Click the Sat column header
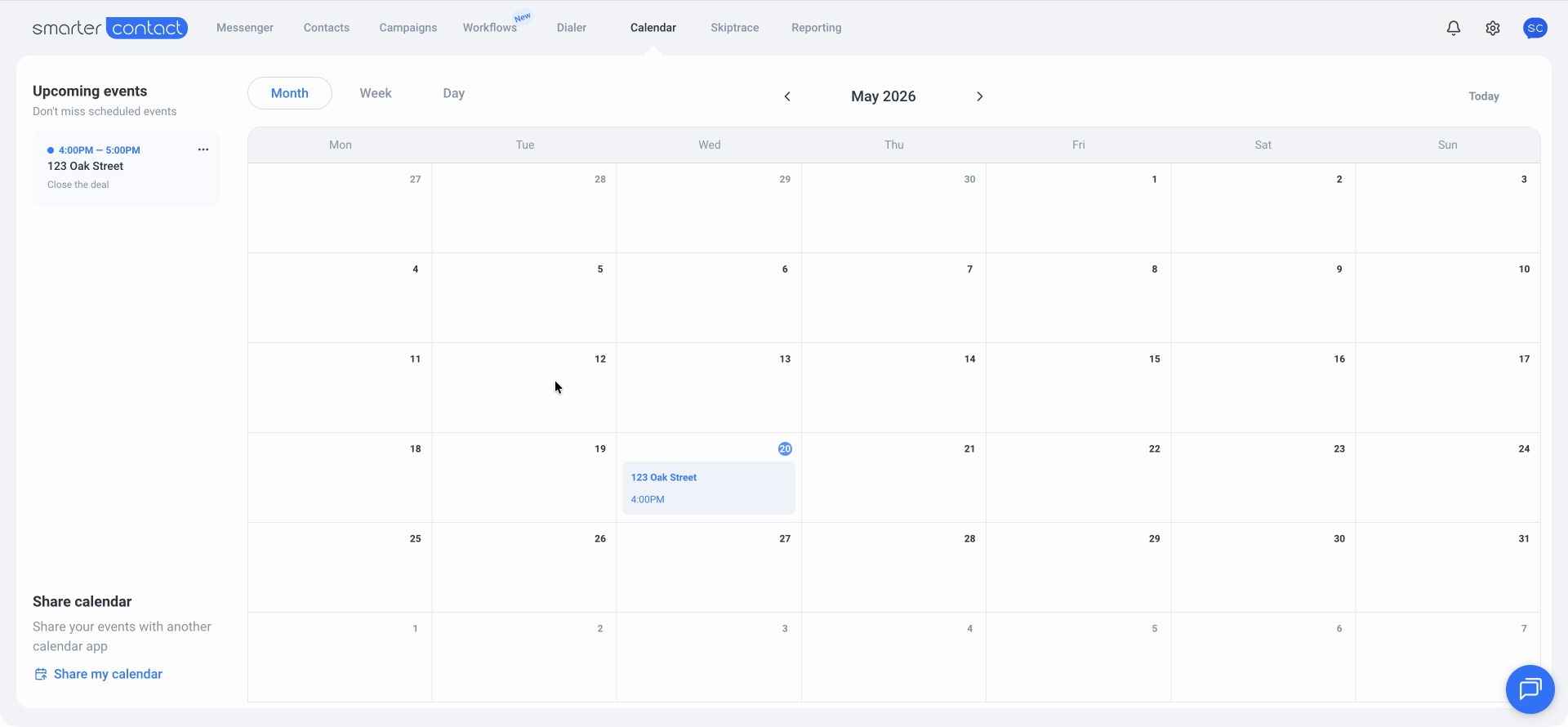 1263,145
